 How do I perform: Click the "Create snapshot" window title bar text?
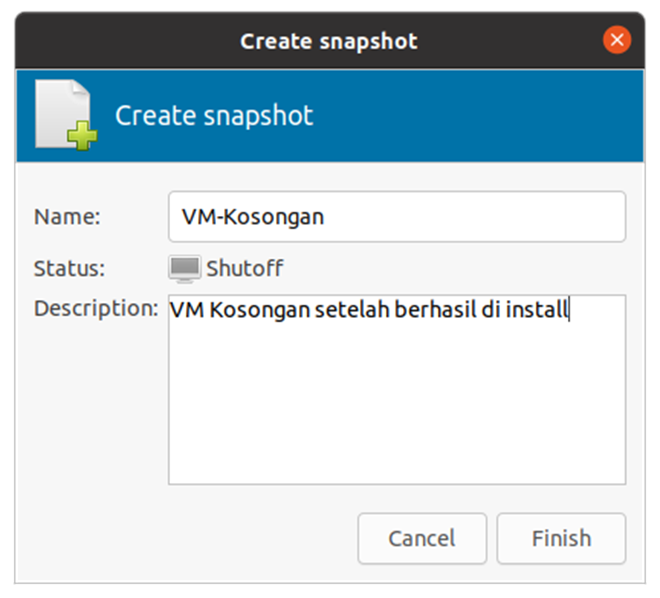328,41
